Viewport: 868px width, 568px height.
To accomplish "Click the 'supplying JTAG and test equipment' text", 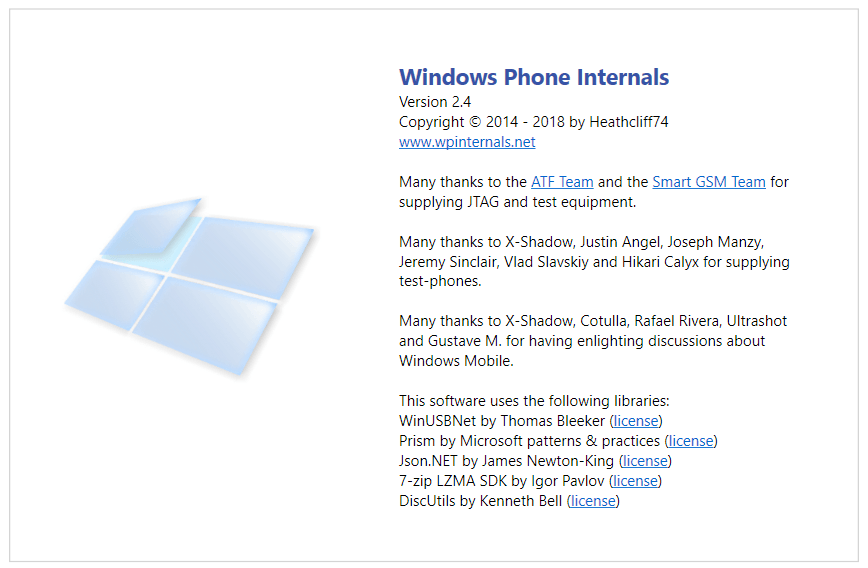I will coord(517,202).
